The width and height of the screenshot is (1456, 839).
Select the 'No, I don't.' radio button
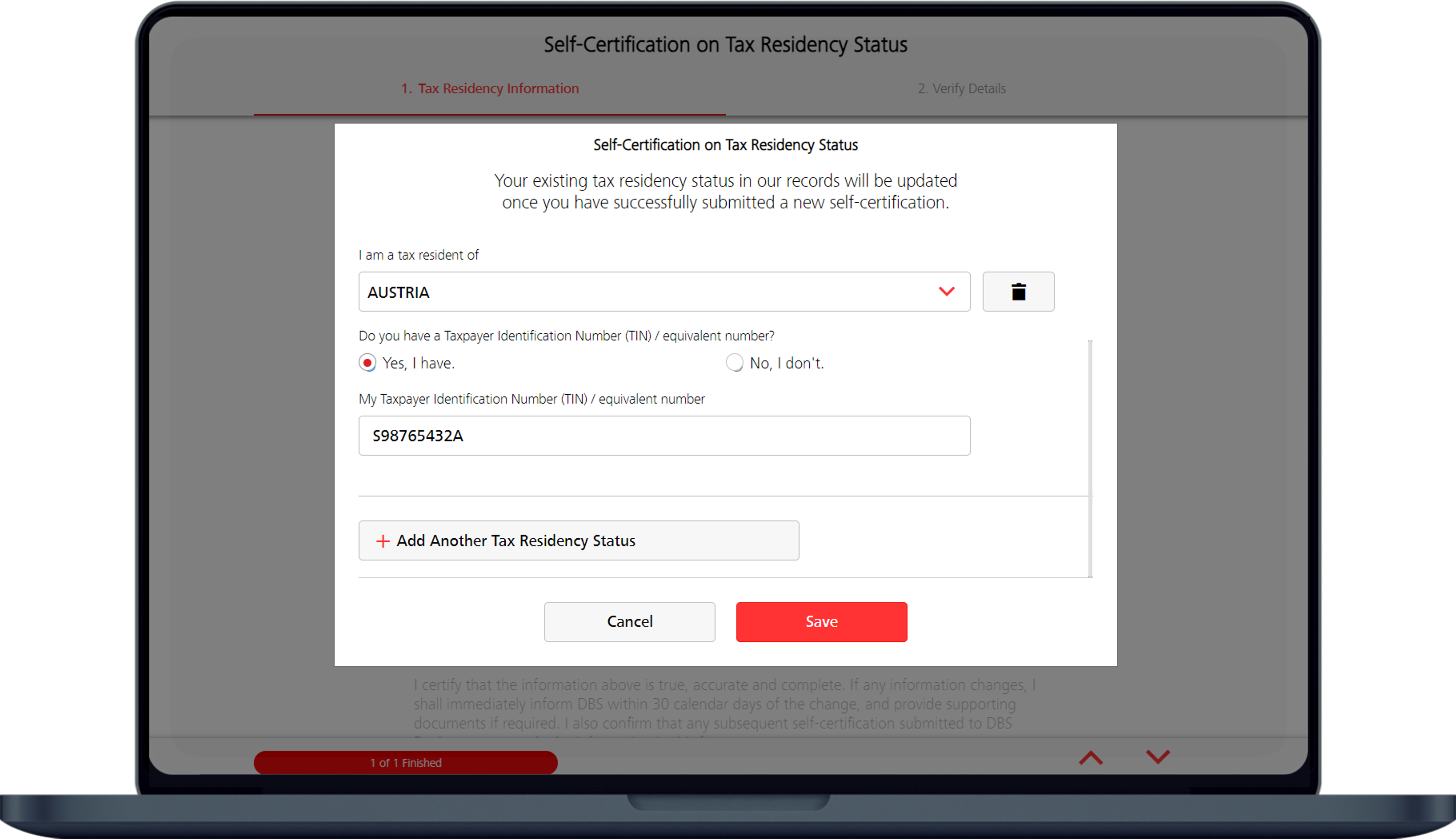[734, 363]
